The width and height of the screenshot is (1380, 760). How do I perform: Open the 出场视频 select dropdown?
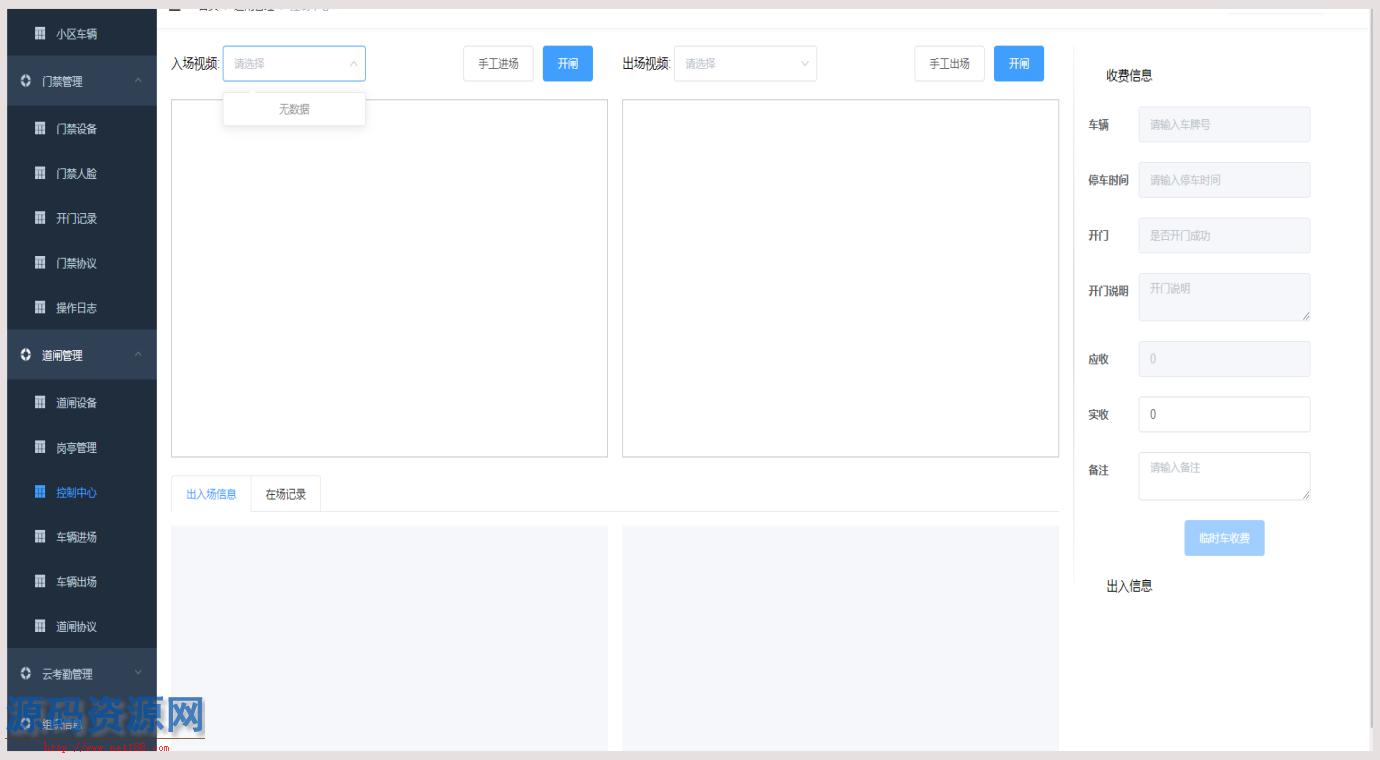[745, 63]
